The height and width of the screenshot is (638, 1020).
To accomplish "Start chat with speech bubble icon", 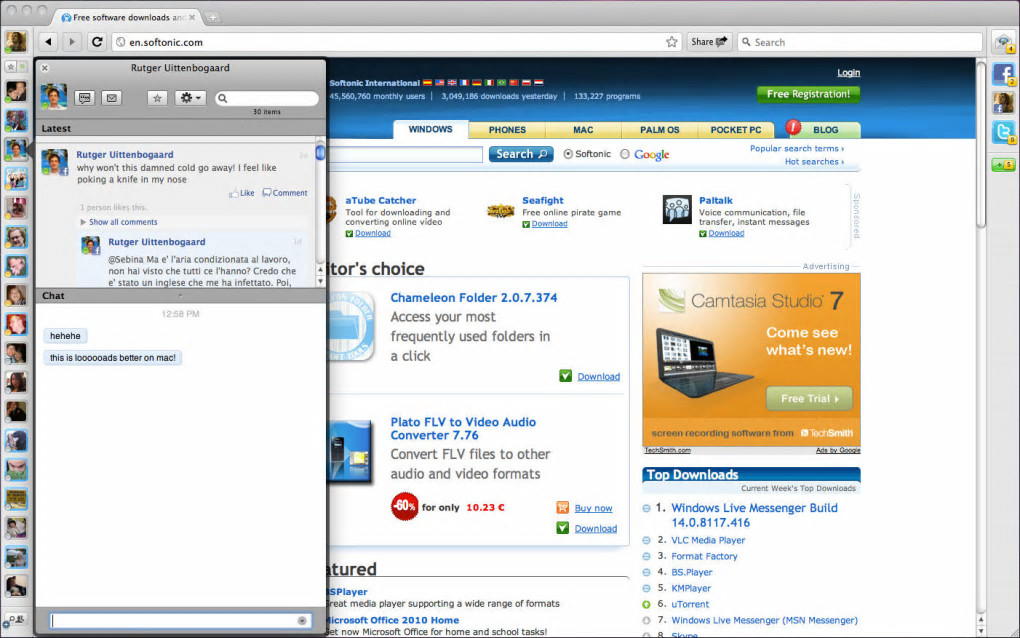I will tap(85, 98).
